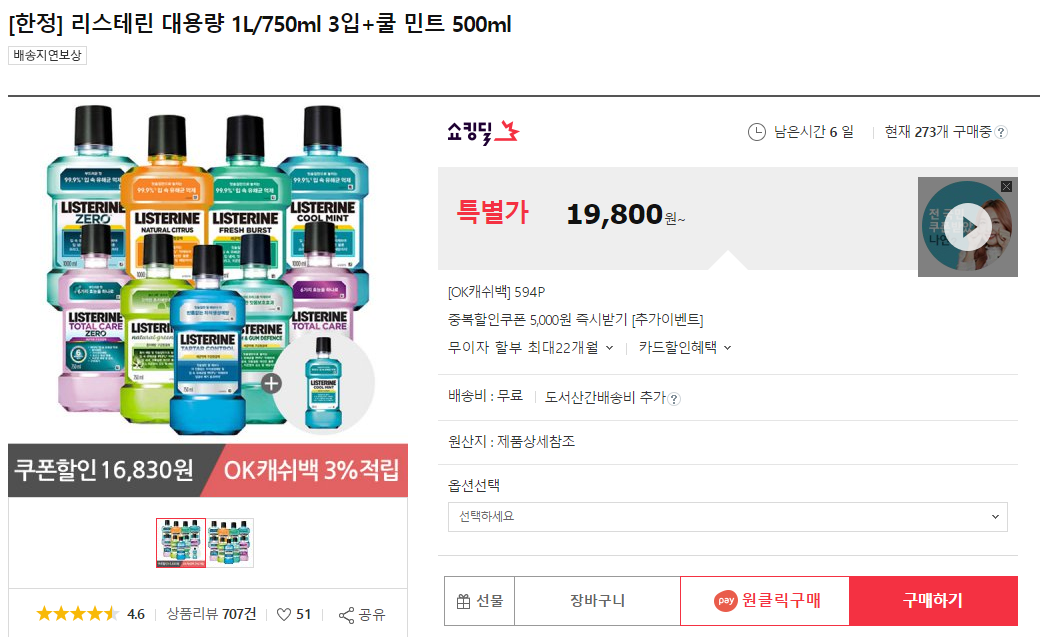
Task: Play the video overlay
Action: tap(968, 227)
